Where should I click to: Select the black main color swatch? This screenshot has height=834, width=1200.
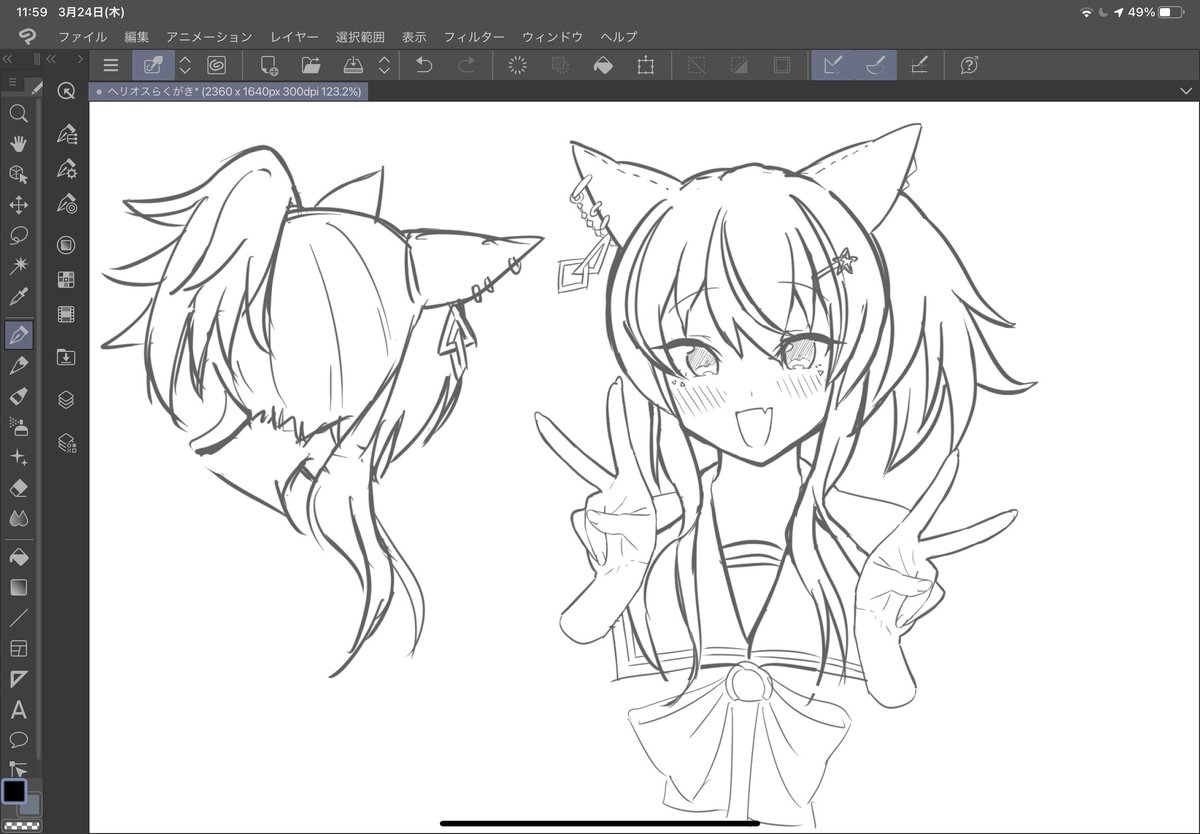[14, 792]
